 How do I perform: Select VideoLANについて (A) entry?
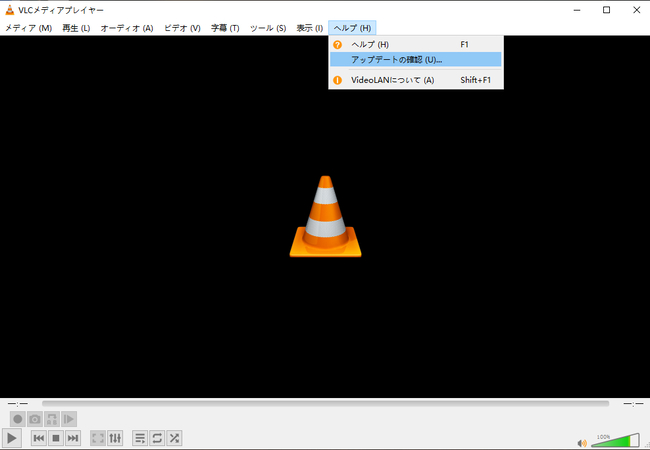(x=416, y=80)
